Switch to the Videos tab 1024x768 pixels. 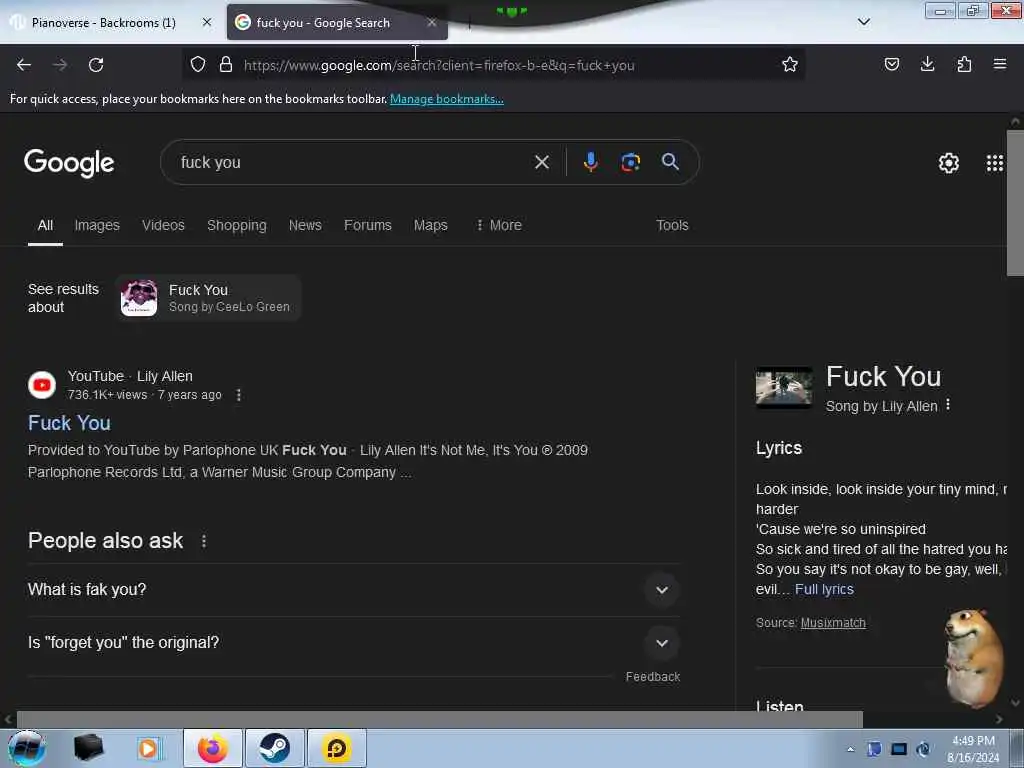[163, 225]
